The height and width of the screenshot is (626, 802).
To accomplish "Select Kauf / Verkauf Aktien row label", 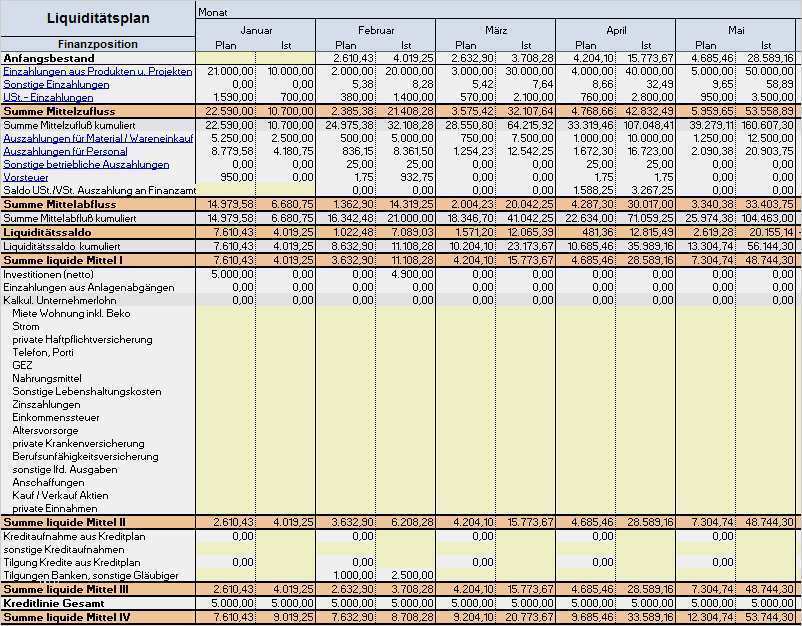I will (60, 496).
